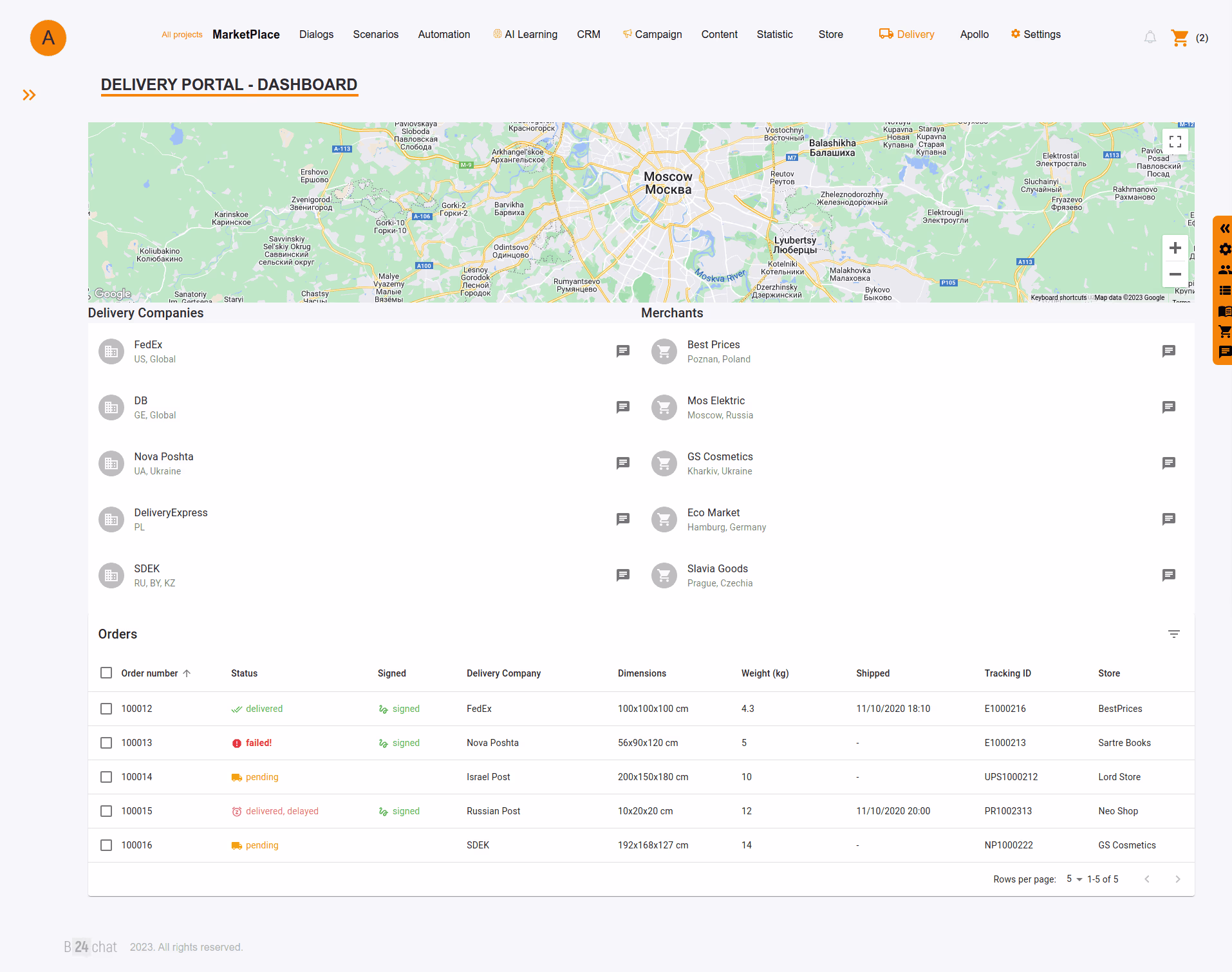The image size is (1232, 972).
Task: Click tracking ID PR1002313
Action: pos(1008,811)
